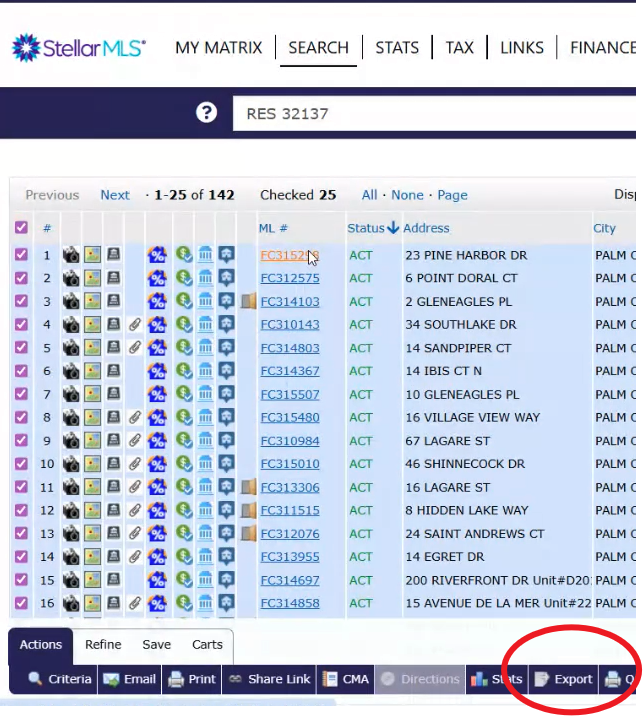Click the Export button
This screenshot has width=643, height=716.
(x=564, y=679)
